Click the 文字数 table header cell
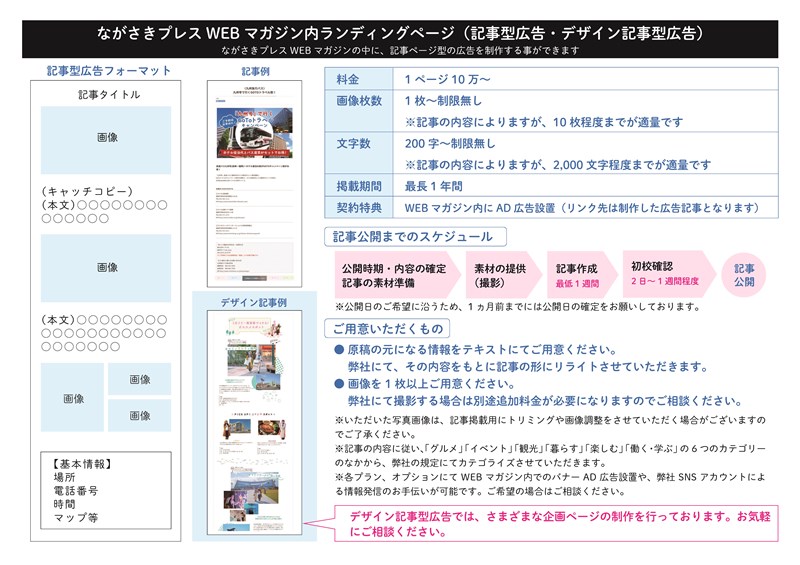The width and height of the screenshot is (800, 565). click(359, 153)
